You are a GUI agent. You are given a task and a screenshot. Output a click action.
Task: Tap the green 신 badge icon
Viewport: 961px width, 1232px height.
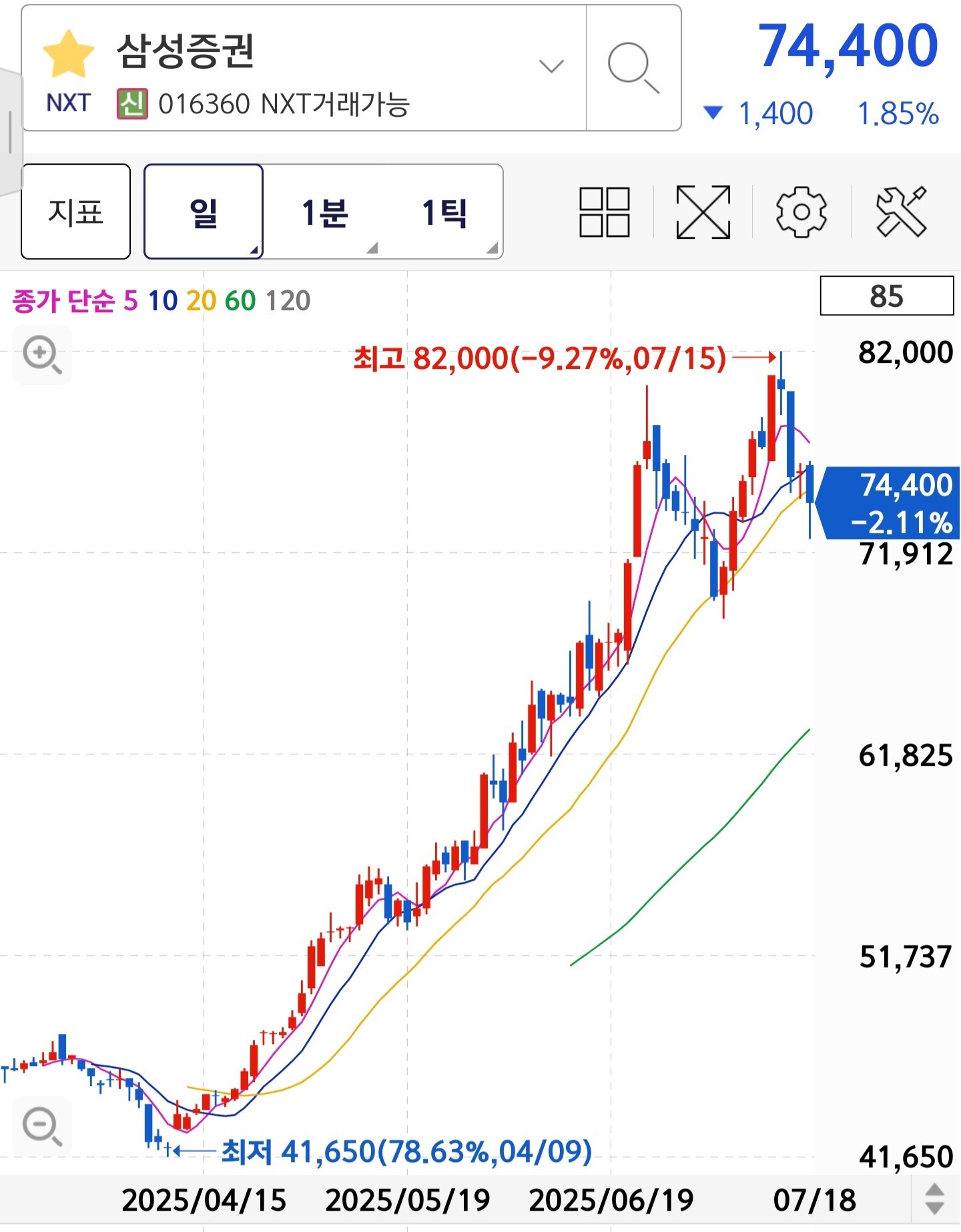(132, 103)
